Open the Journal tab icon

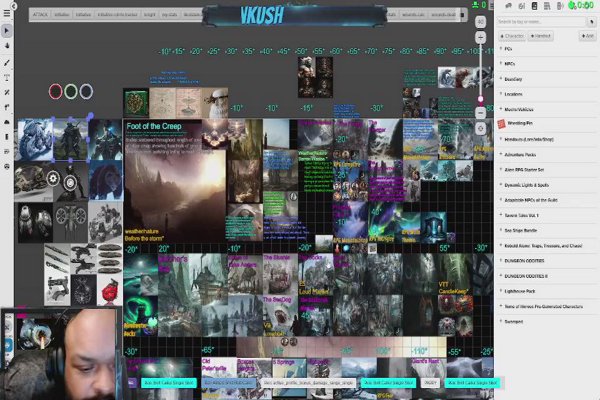(535, 6)
